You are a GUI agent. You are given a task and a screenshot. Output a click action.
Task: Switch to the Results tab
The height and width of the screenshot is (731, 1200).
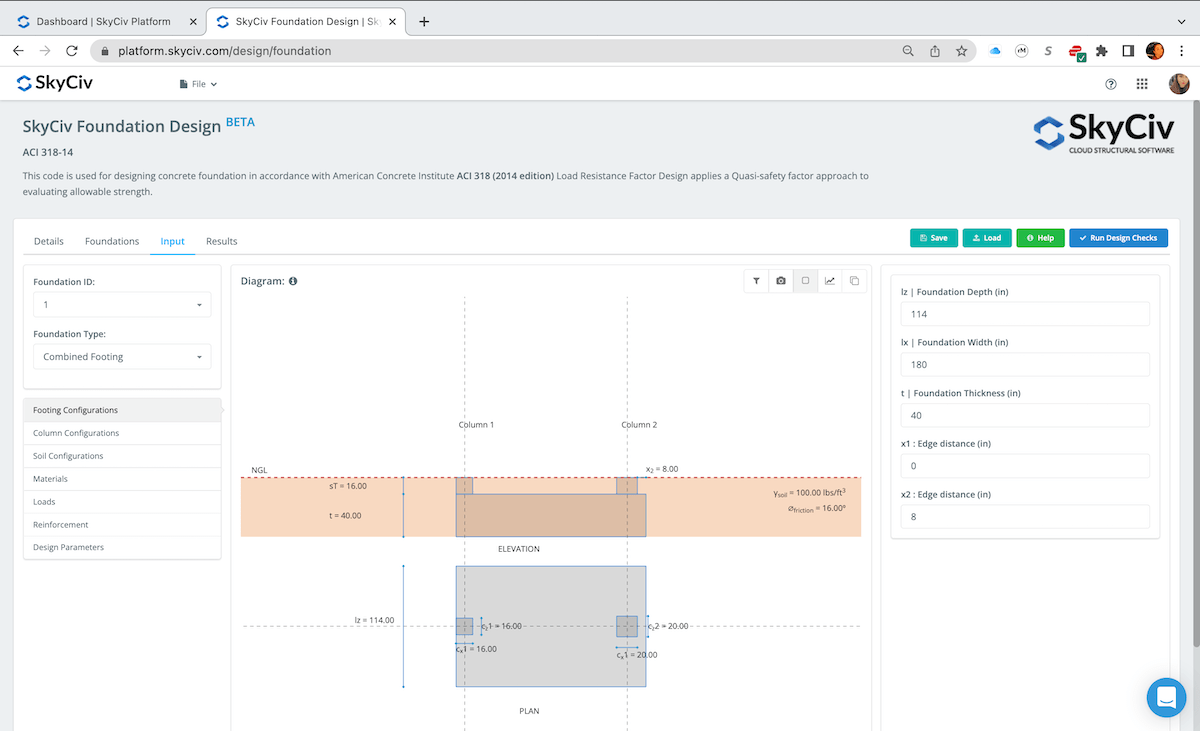pos(221,241)
